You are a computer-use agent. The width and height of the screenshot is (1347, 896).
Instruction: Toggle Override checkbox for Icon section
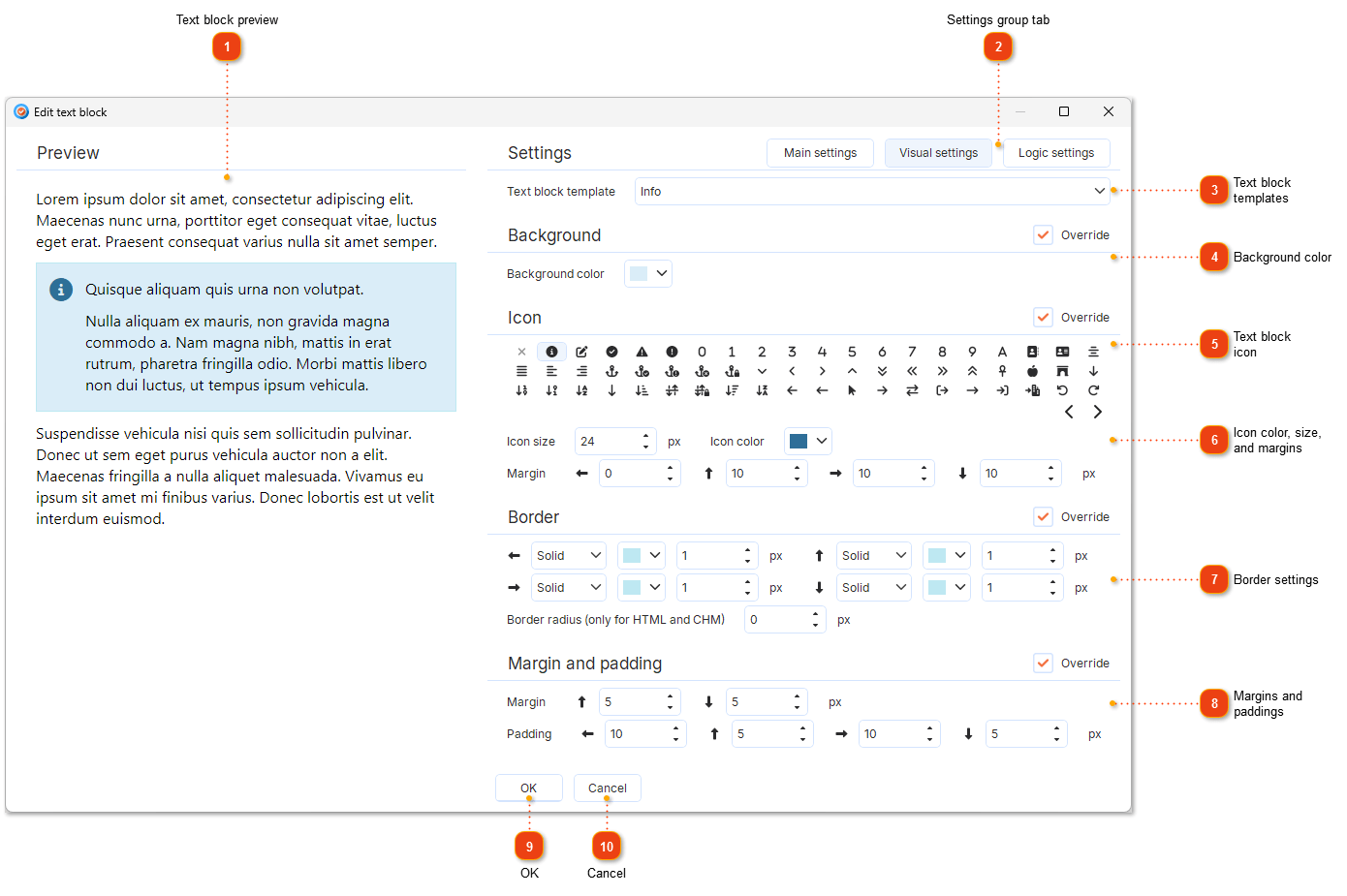click(1043, 317)
